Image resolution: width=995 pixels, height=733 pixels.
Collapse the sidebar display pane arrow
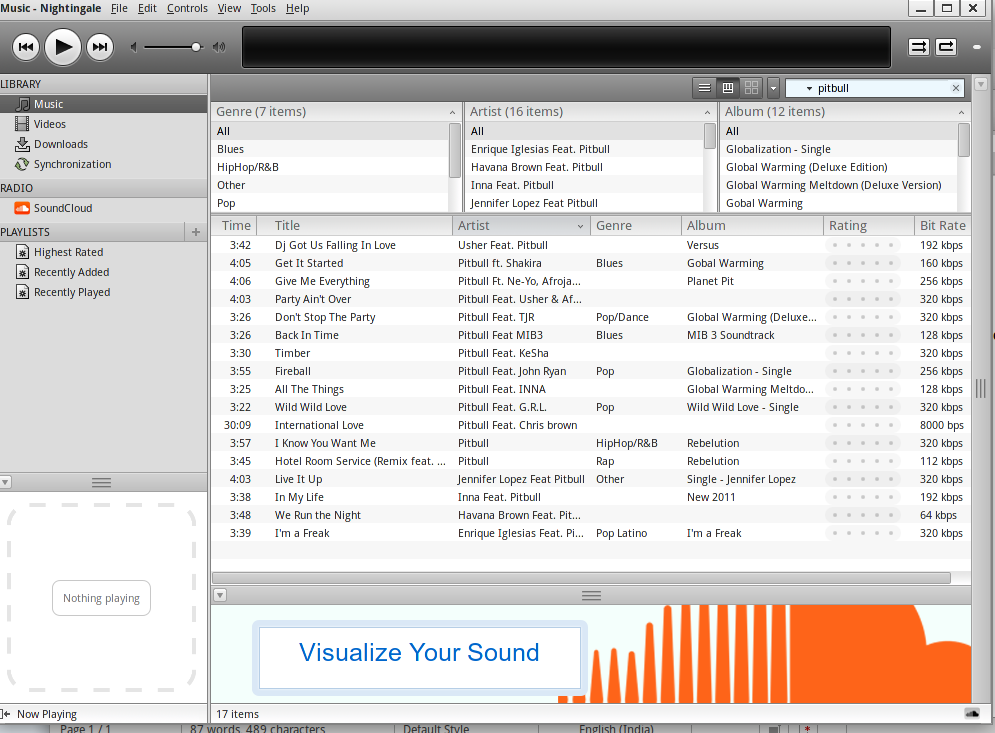click(x=5, y=482)
